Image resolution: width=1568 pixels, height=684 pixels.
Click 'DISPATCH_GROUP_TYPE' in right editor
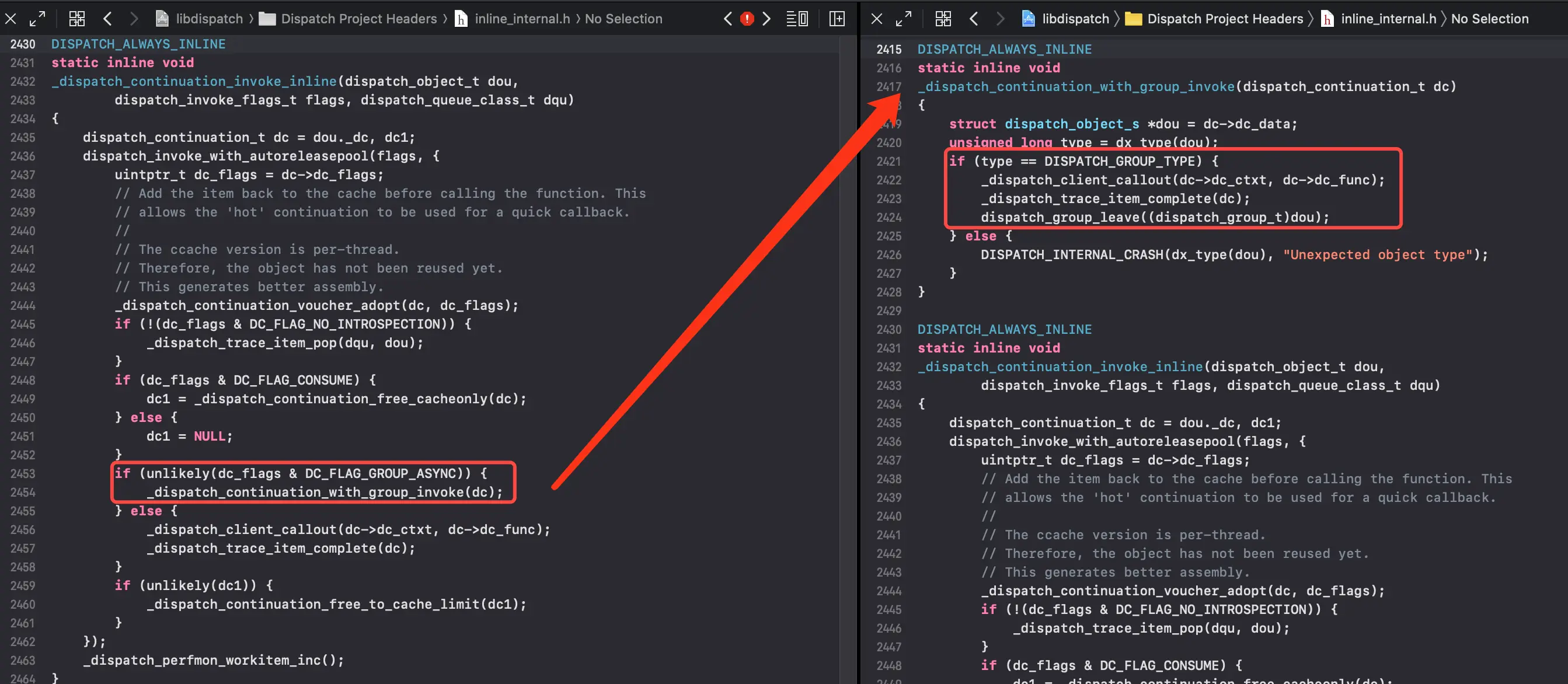(1120, 161)
